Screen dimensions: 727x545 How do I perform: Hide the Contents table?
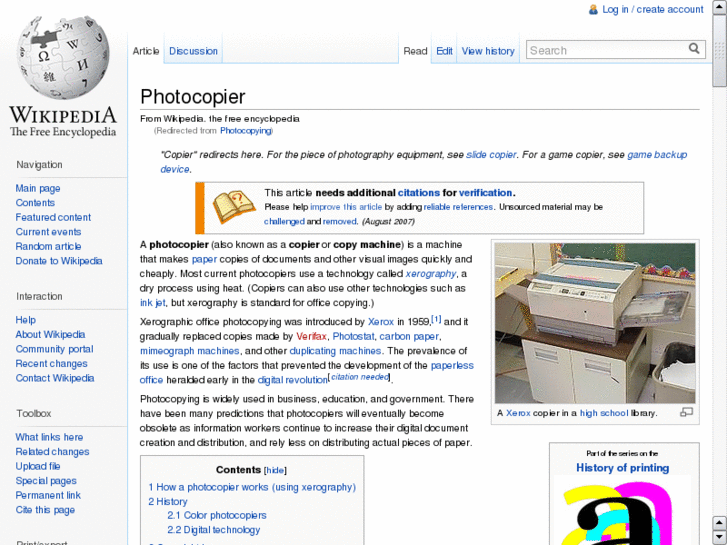(x=275, y=470)
